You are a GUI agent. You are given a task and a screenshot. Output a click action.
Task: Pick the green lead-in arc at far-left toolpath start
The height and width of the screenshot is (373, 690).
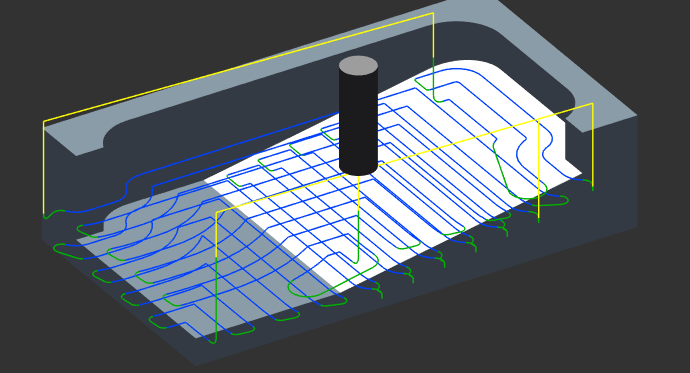pyautogui.click(x=55, y=214)
